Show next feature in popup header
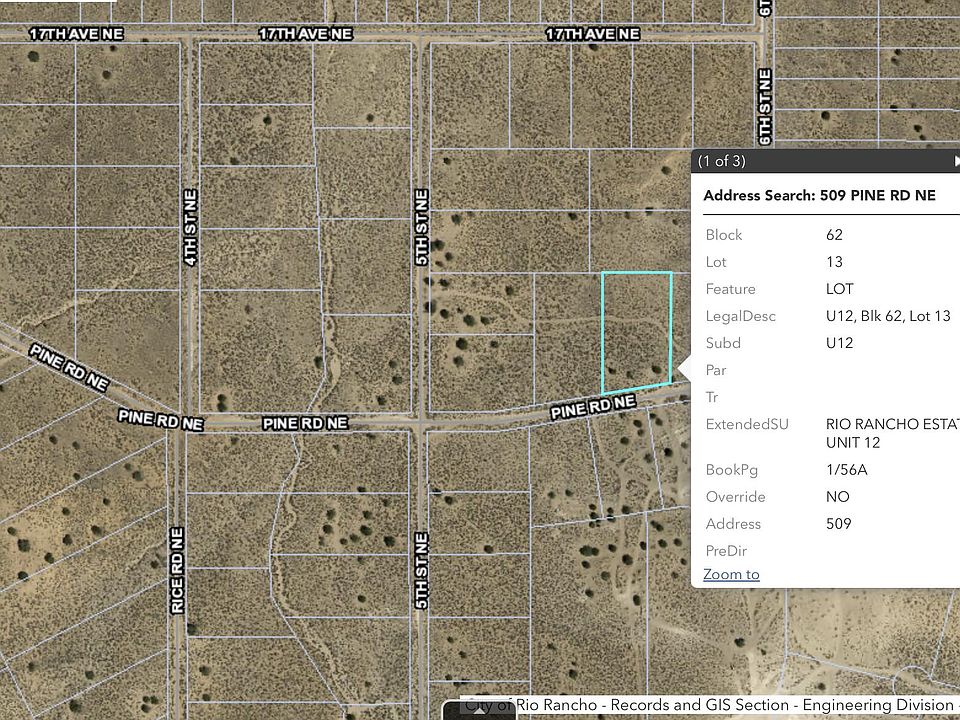This screenshot has height=720, width=960. tap(956, 161)
